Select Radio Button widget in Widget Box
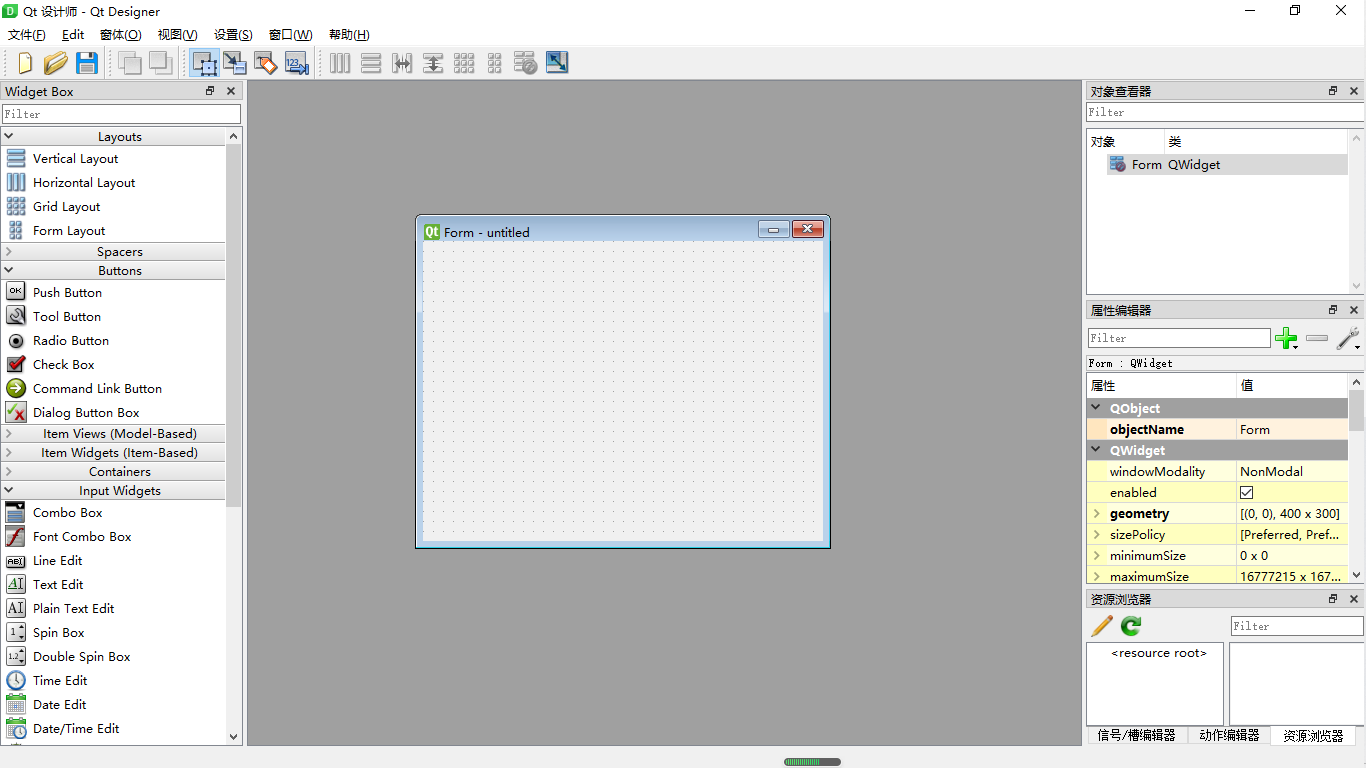This screenshot has width=1366, height=768. pos(113,340)
